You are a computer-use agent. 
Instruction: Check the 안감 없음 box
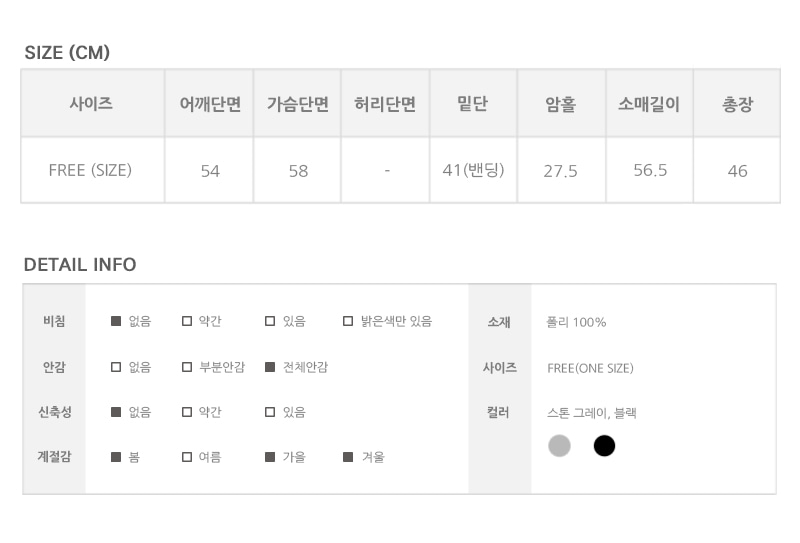pyautogui.click(x=116, y=367)
